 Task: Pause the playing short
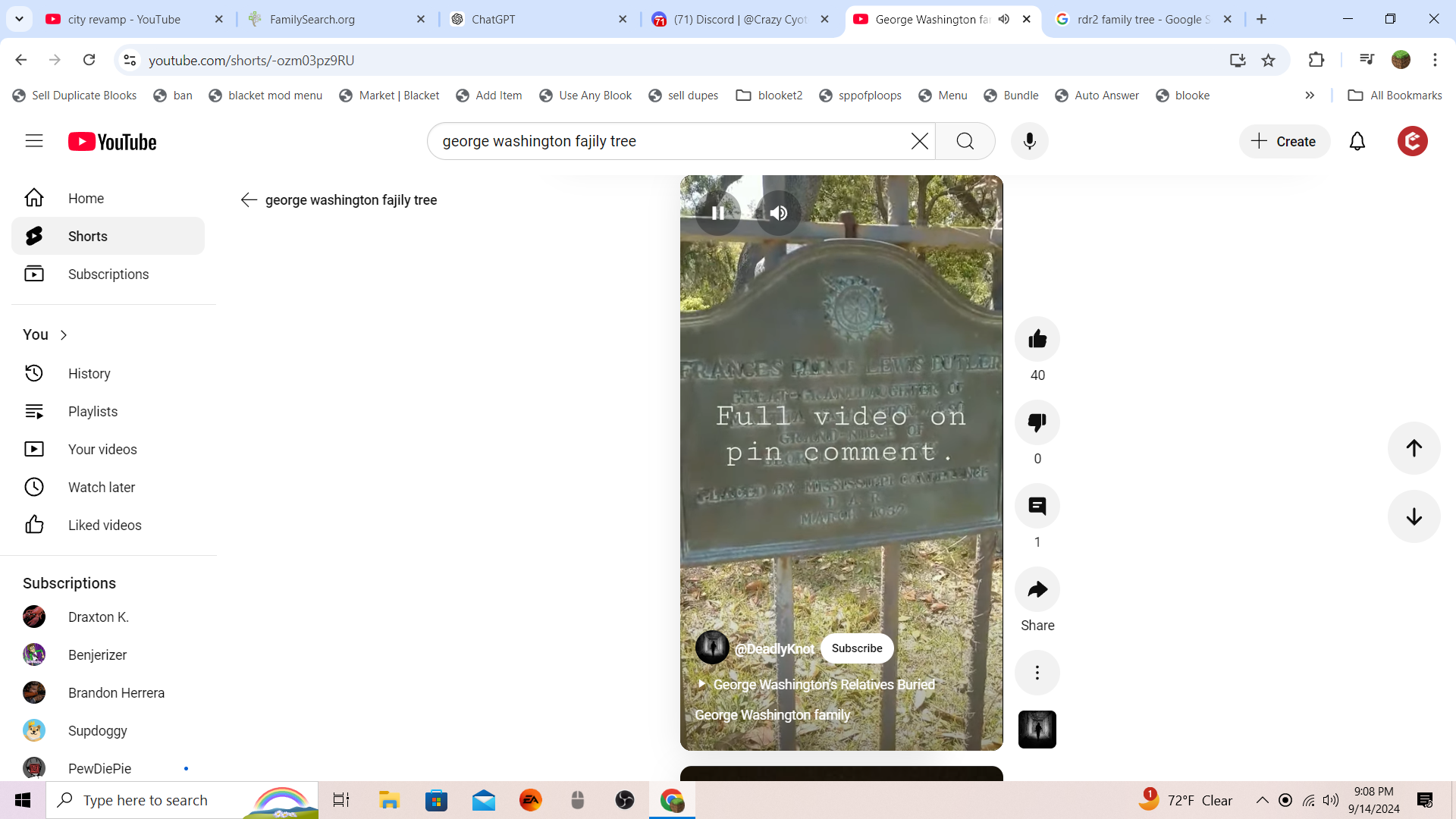717,213
